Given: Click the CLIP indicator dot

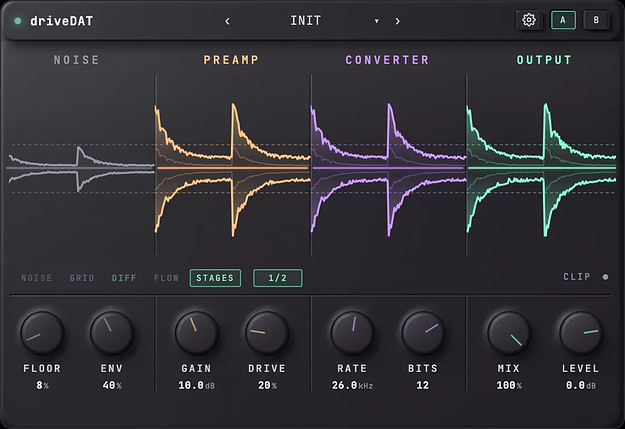Looking at the screenshot, I should (x=605, y=277).
